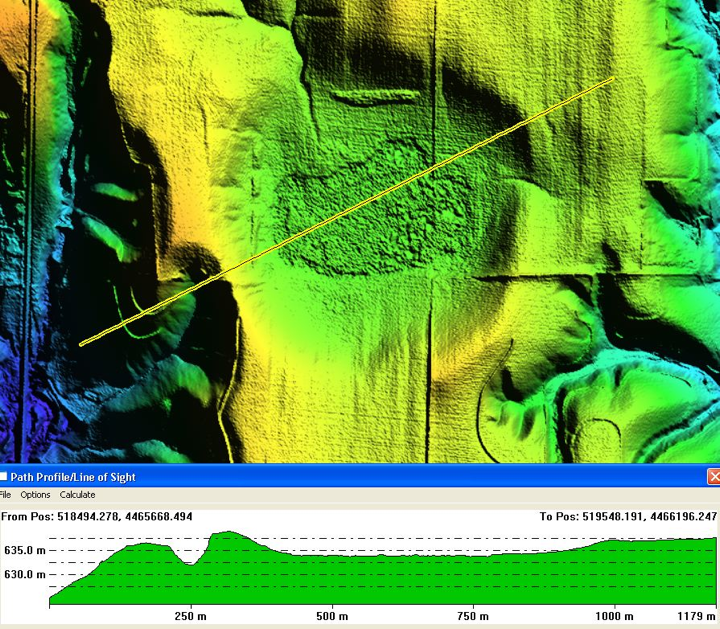Screen dimensions: 720x629
Task: Open the Calculate menu
Action: (x=78, y=495)
